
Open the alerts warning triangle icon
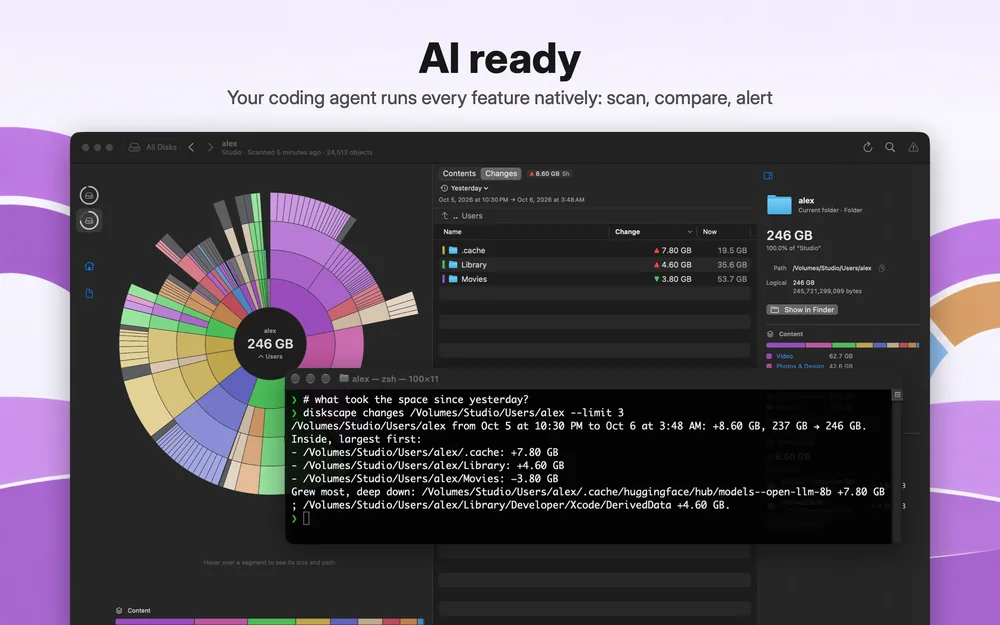click(913, 147)
